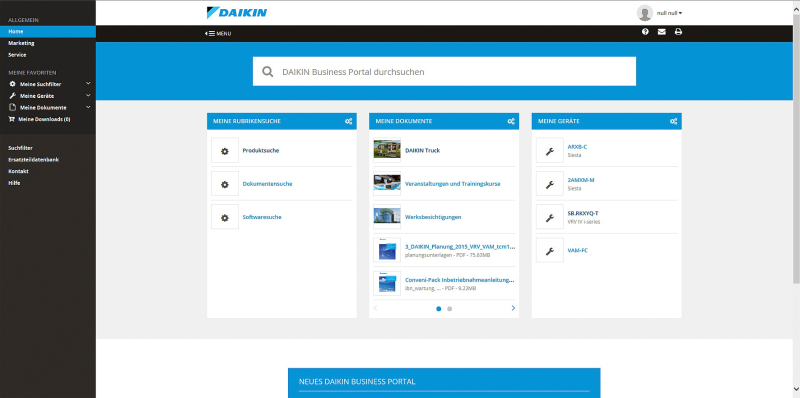Viewport: 800px width, 398px height.
Task: Click the DAIKIN logo
Action: [x=237, y=12]
